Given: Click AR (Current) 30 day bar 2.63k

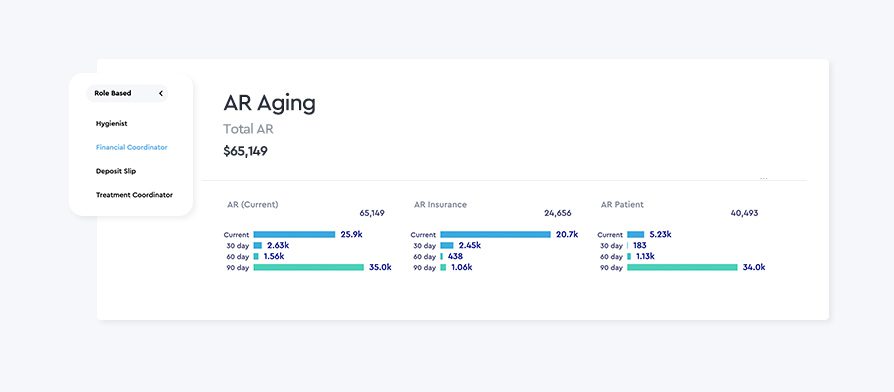Looking at the screenshot, I should pos(258,246).
